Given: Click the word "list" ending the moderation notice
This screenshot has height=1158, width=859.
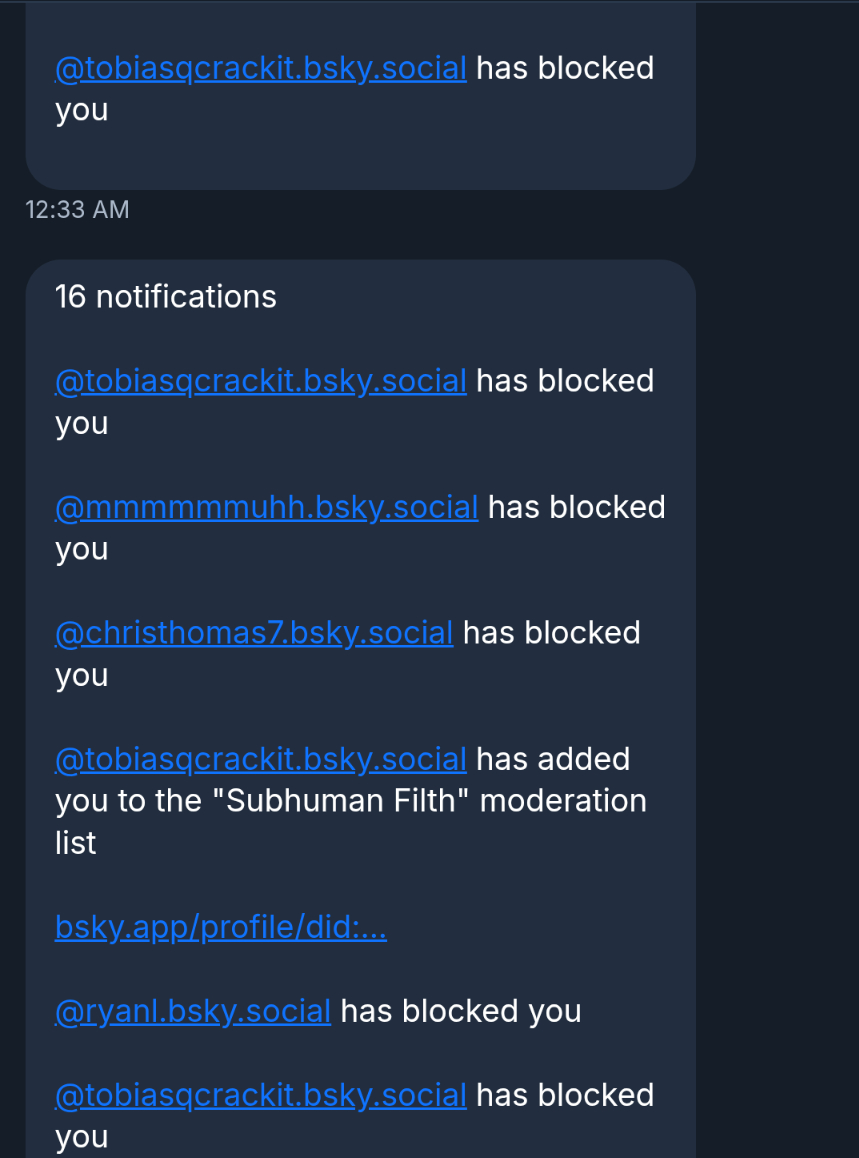Looking at the screenshot, I should (x=76, y=844).
